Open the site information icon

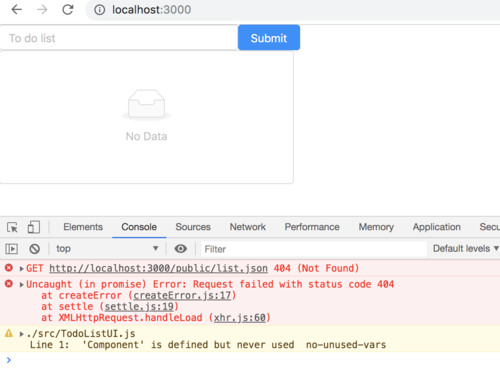pos(99,10)
